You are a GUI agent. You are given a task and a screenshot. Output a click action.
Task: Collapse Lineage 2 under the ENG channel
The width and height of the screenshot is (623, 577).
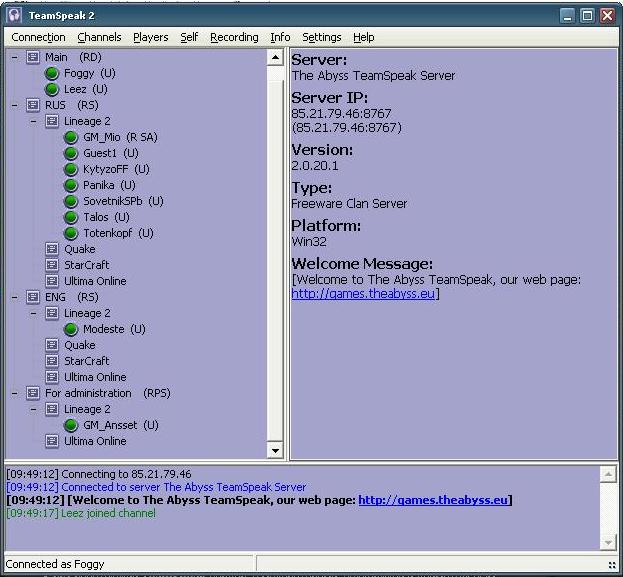click(33, 313)
